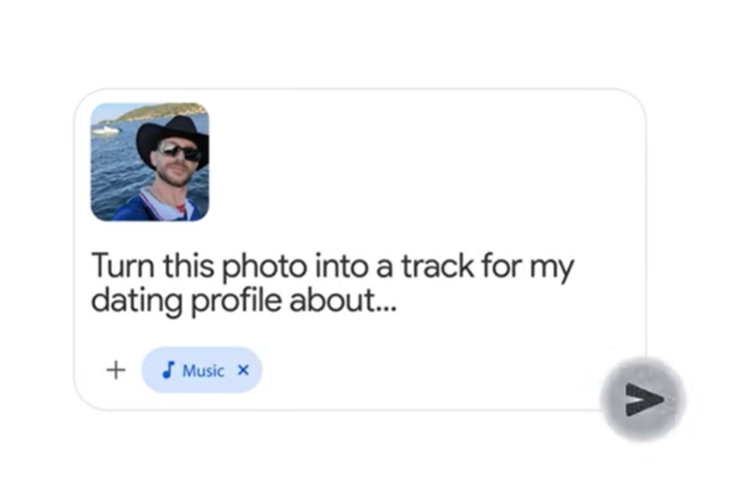Click the plus icon to add attachment

coord(116,370)
